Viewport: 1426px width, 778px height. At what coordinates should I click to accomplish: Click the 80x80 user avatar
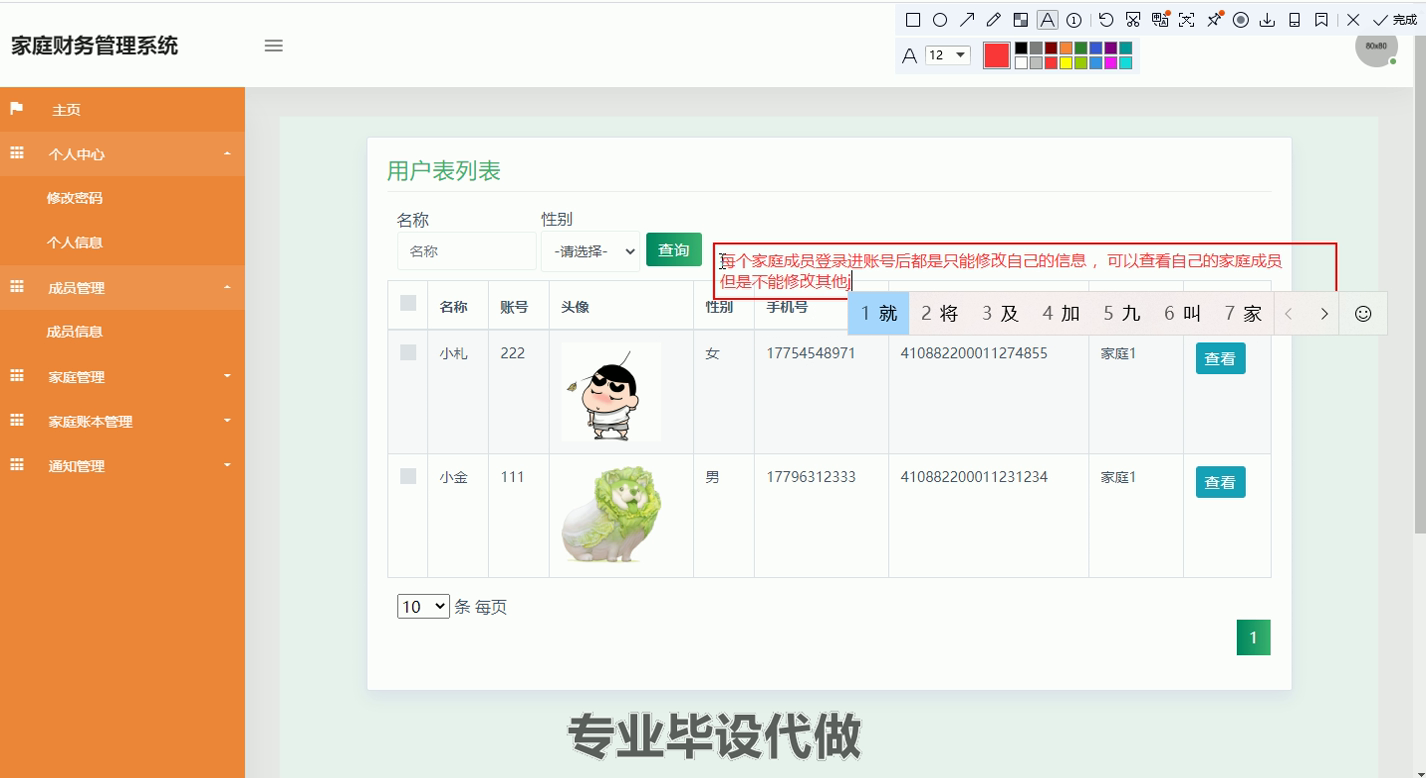[1376, 46]
